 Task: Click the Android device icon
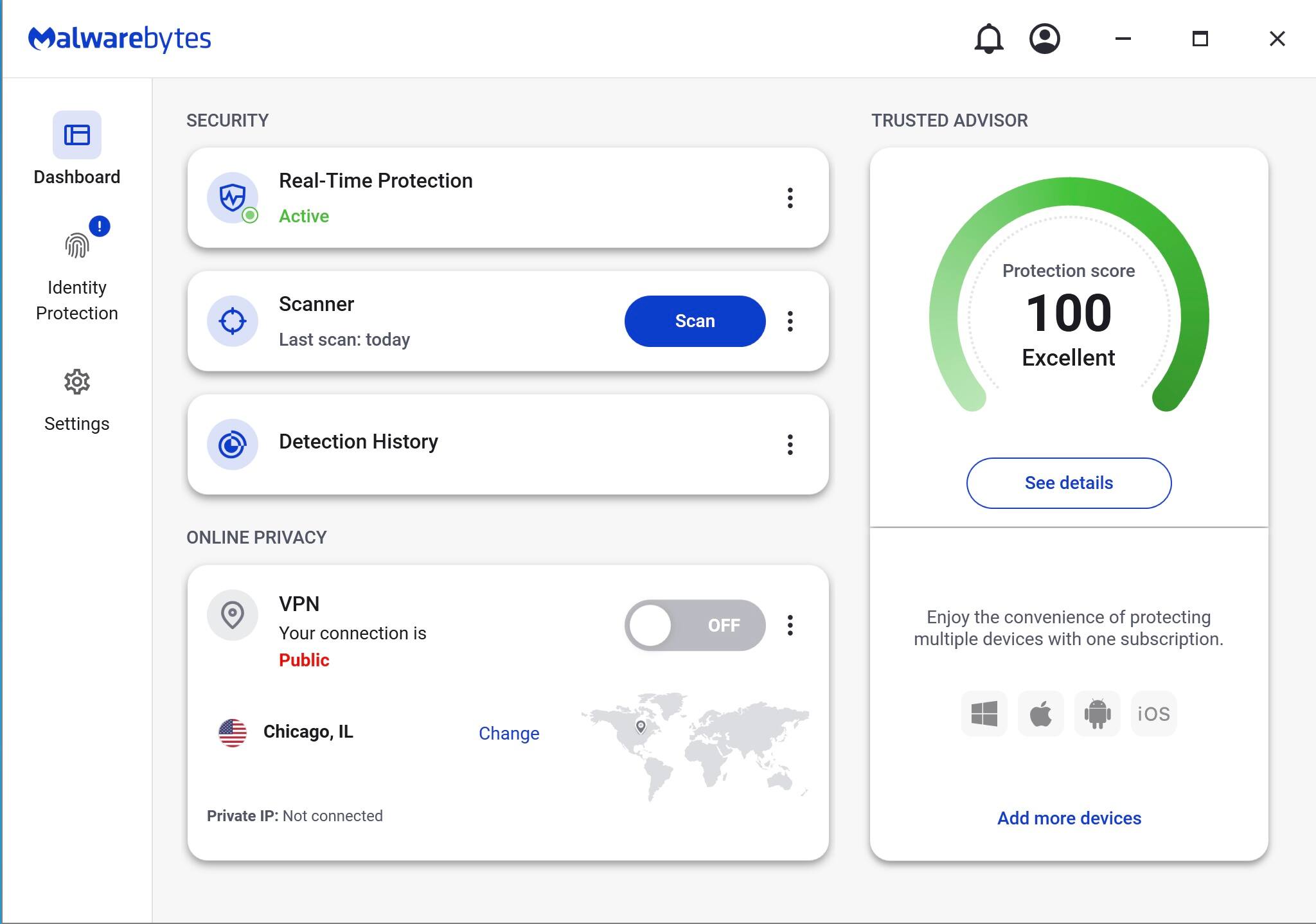pyautogui.click(x=1097, y=713)
